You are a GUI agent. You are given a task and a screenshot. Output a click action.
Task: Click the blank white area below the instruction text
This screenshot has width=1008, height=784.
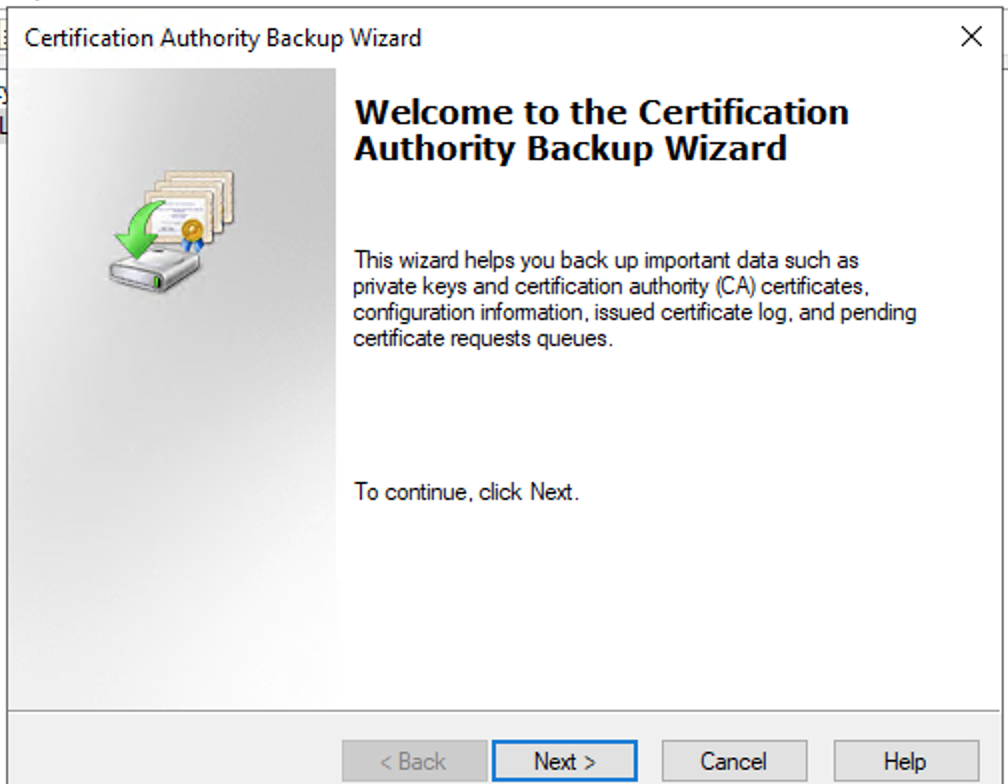660,610
